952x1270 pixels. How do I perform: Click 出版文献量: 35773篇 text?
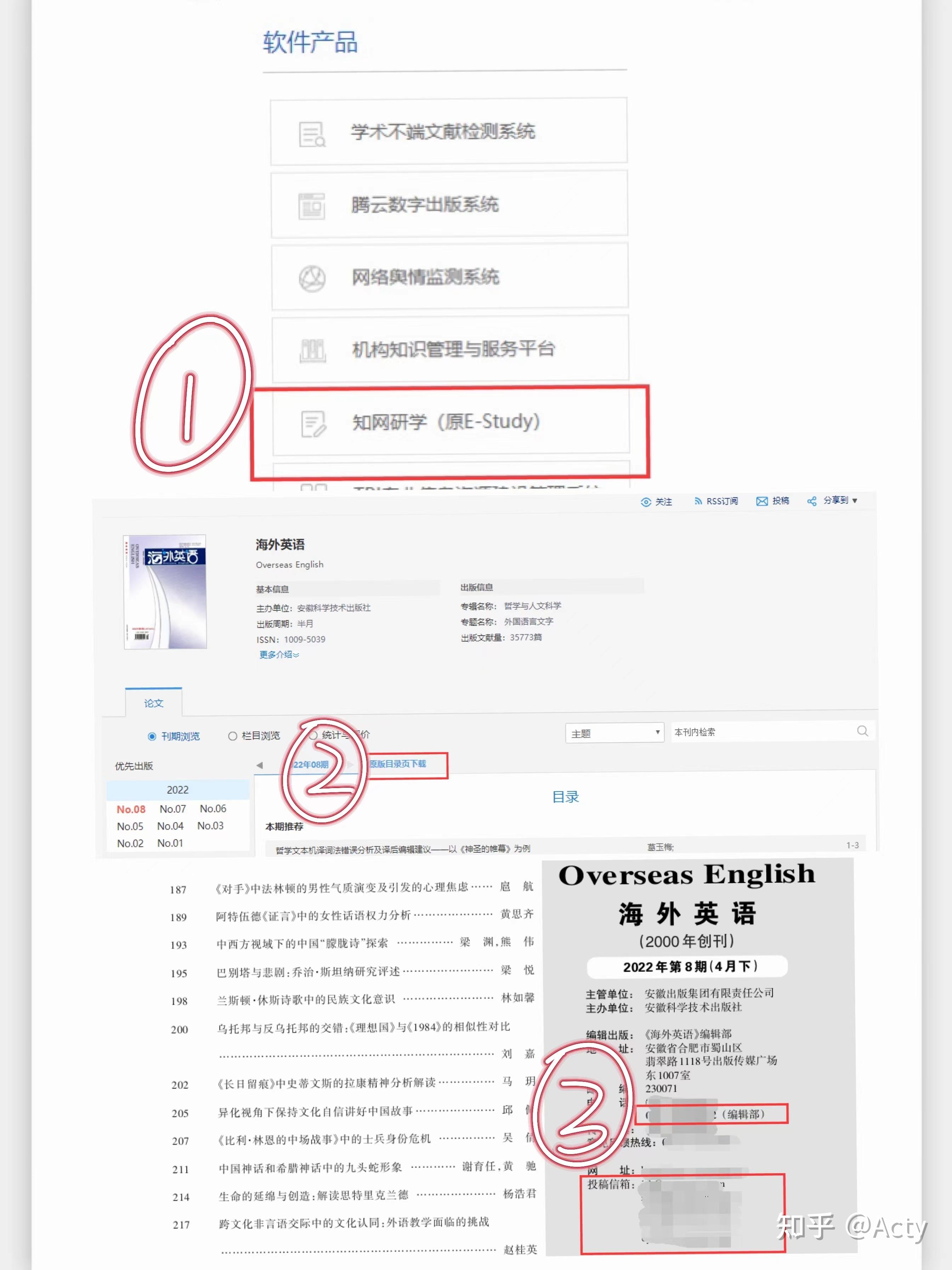(x=501, y=637)
